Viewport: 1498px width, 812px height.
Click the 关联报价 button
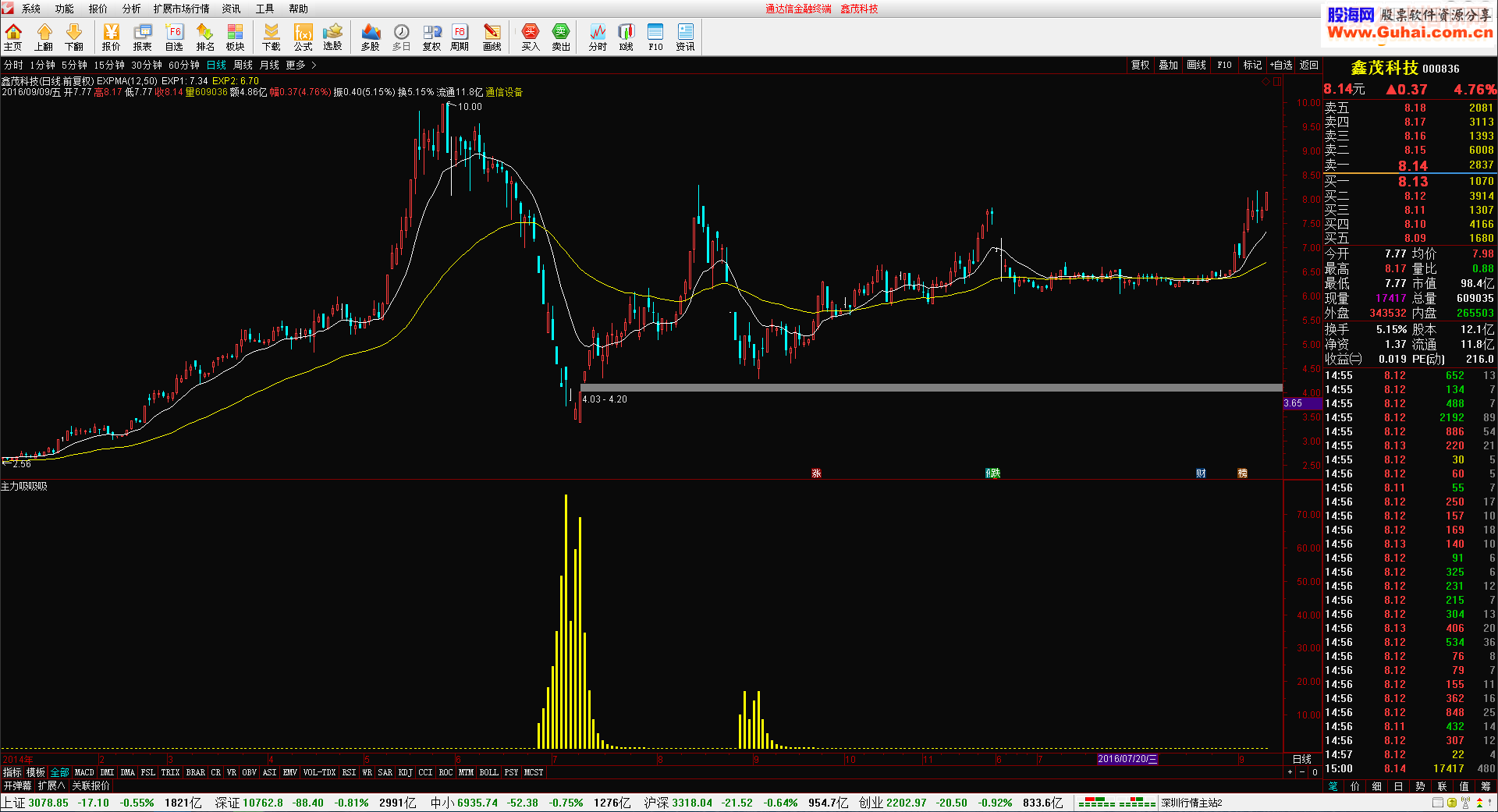click(91, 785)
